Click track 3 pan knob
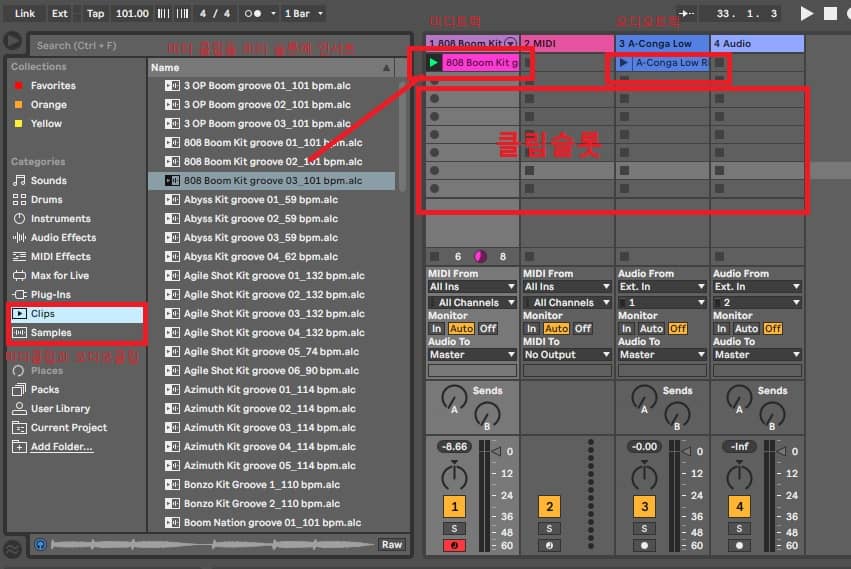 click(x=644, y=476)
